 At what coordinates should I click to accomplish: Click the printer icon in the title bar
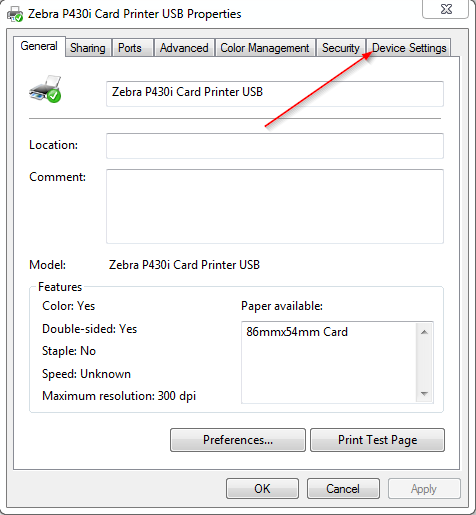[15, 14]
